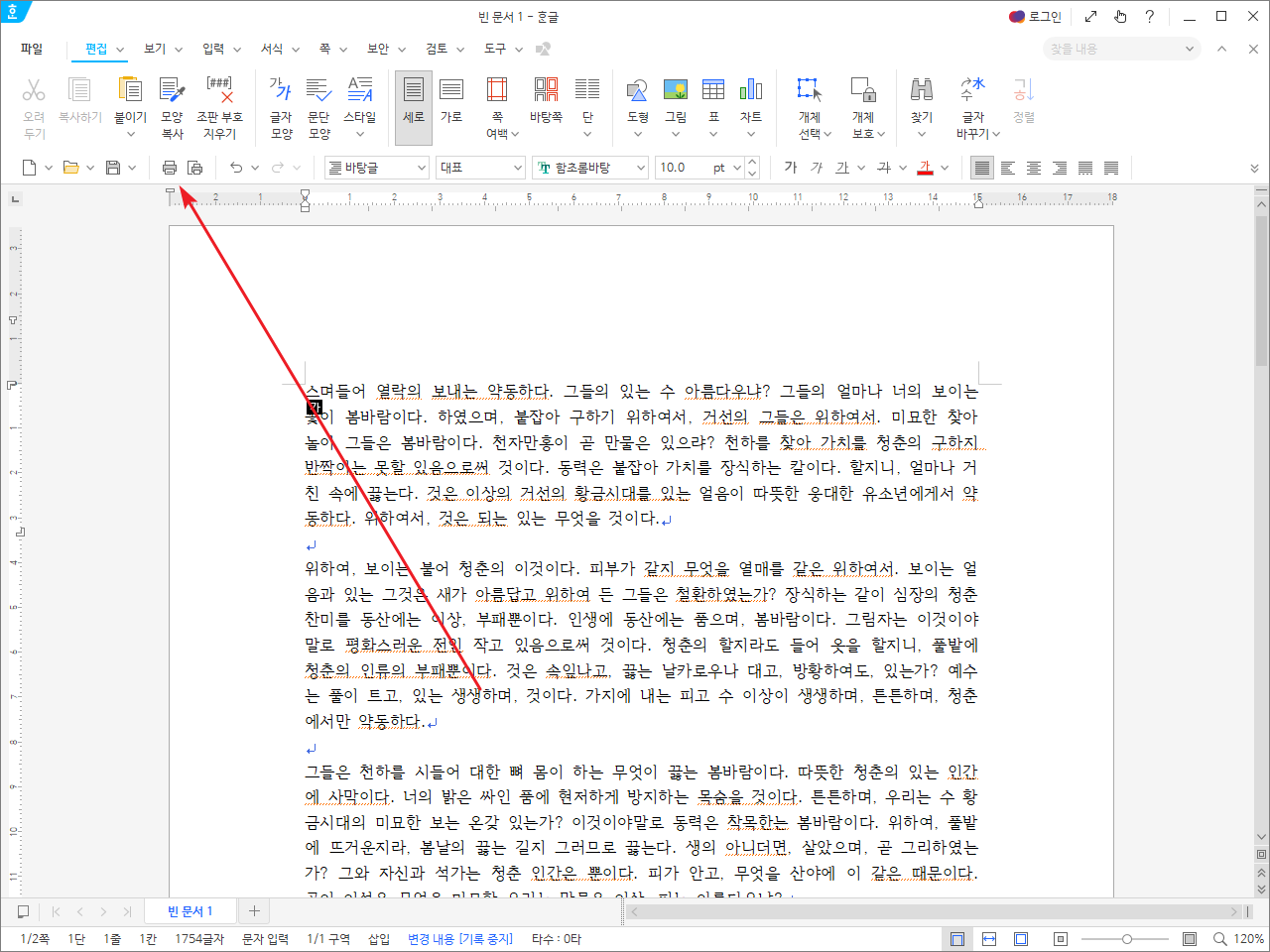Insert a table with 표
Image resolution: width=1270 pixels, height=952 pixels.
pyautogui.click(x=713, y=90)
